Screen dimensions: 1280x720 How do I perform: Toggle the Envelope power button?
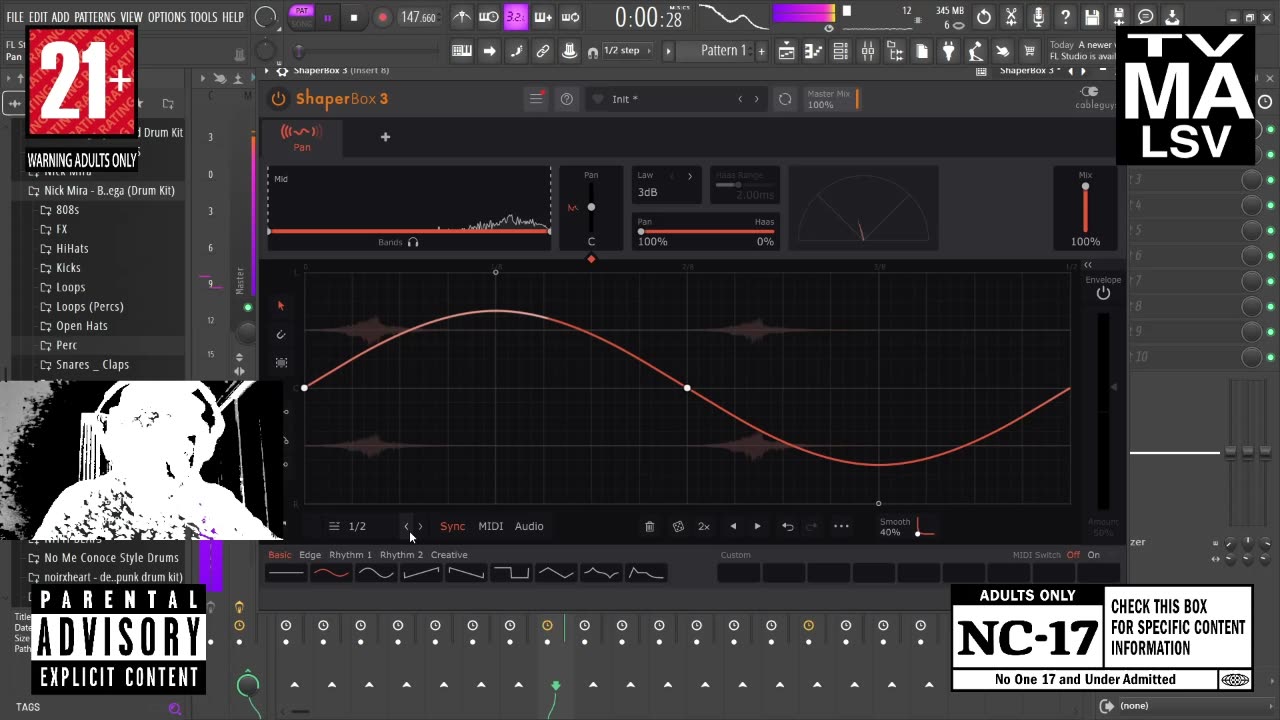[x=1103, y=293]
